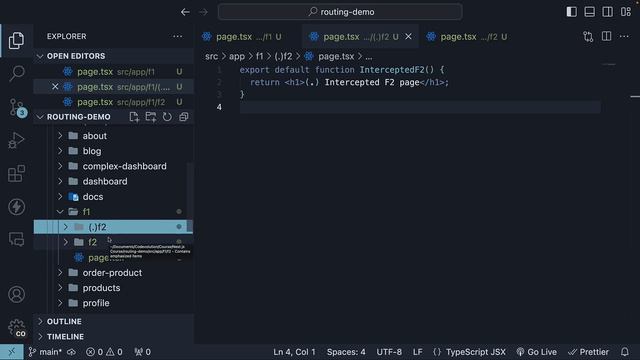Customize layout icon in title bar
Screen dimensions: 640x360
coord(626,12)
